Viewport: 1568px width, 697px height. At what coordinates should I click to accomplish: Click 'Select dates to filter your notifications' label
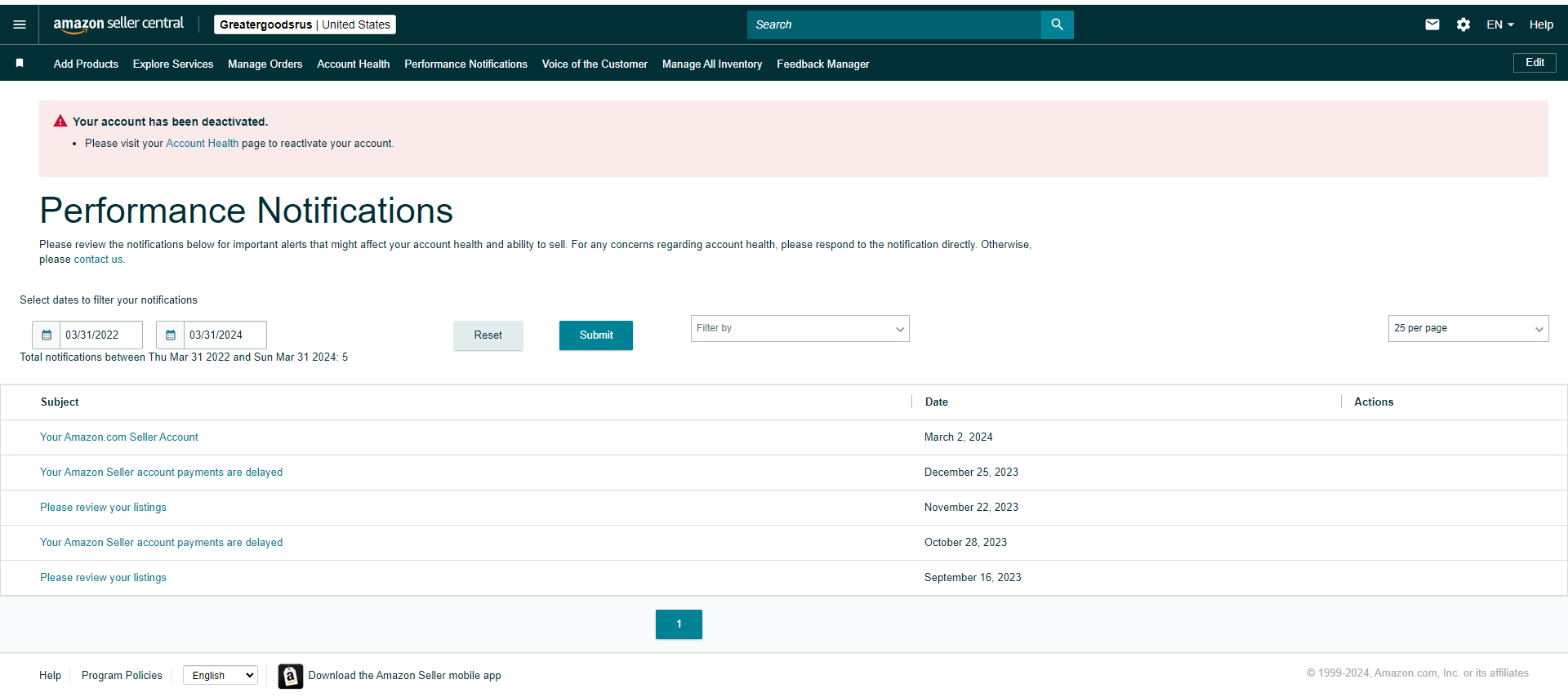(109, 300)
